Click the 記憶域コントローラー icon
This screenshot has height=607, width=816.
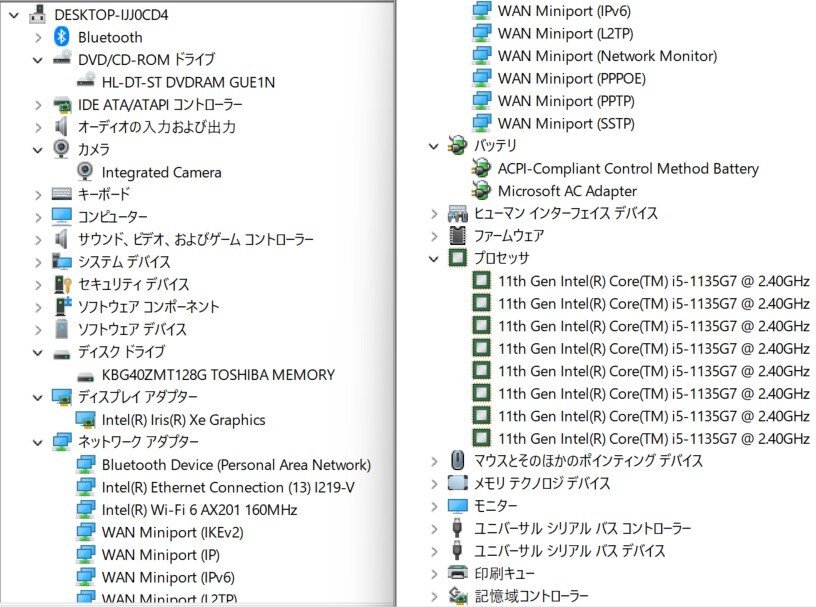tap(457, 595)
